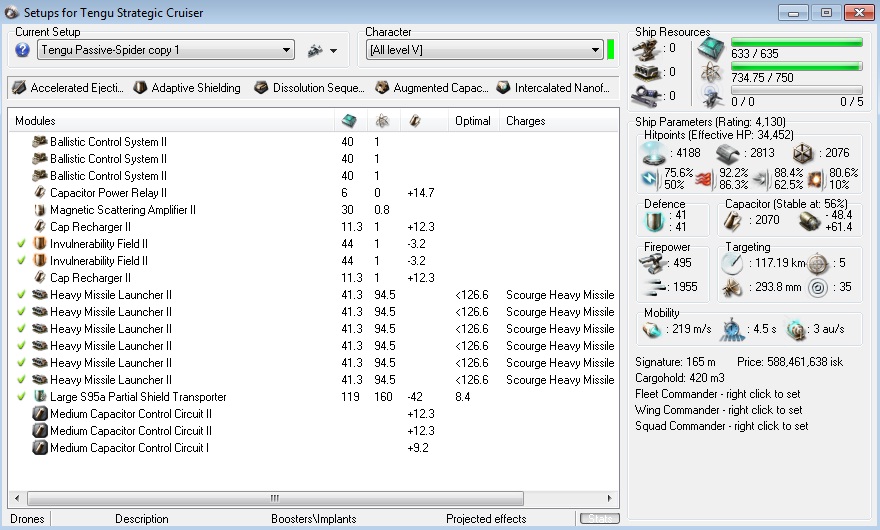This screenshot has height=530, width=880.
Task: Click the armor hitpoints icon
Action: [x=727, y=153]
